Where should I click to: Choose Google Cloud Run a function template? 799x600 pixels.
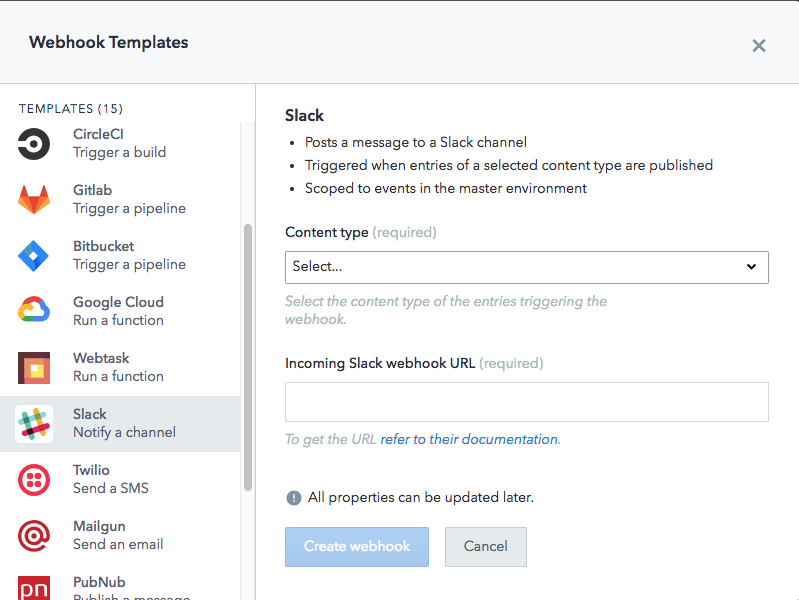[129, 311]
